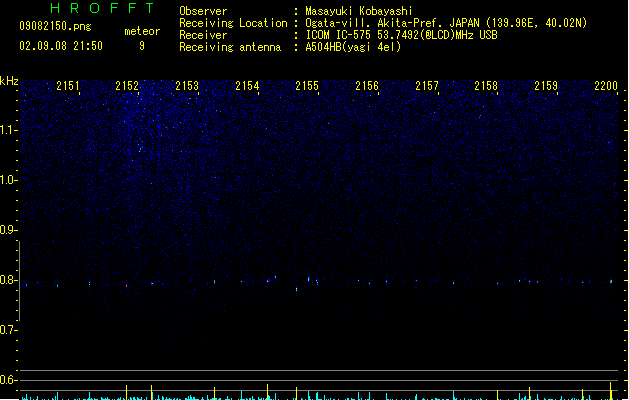This screenshot has width=629, height=400.
Task: Click the 'Receiving antenna' label
Action: [230, 47]
